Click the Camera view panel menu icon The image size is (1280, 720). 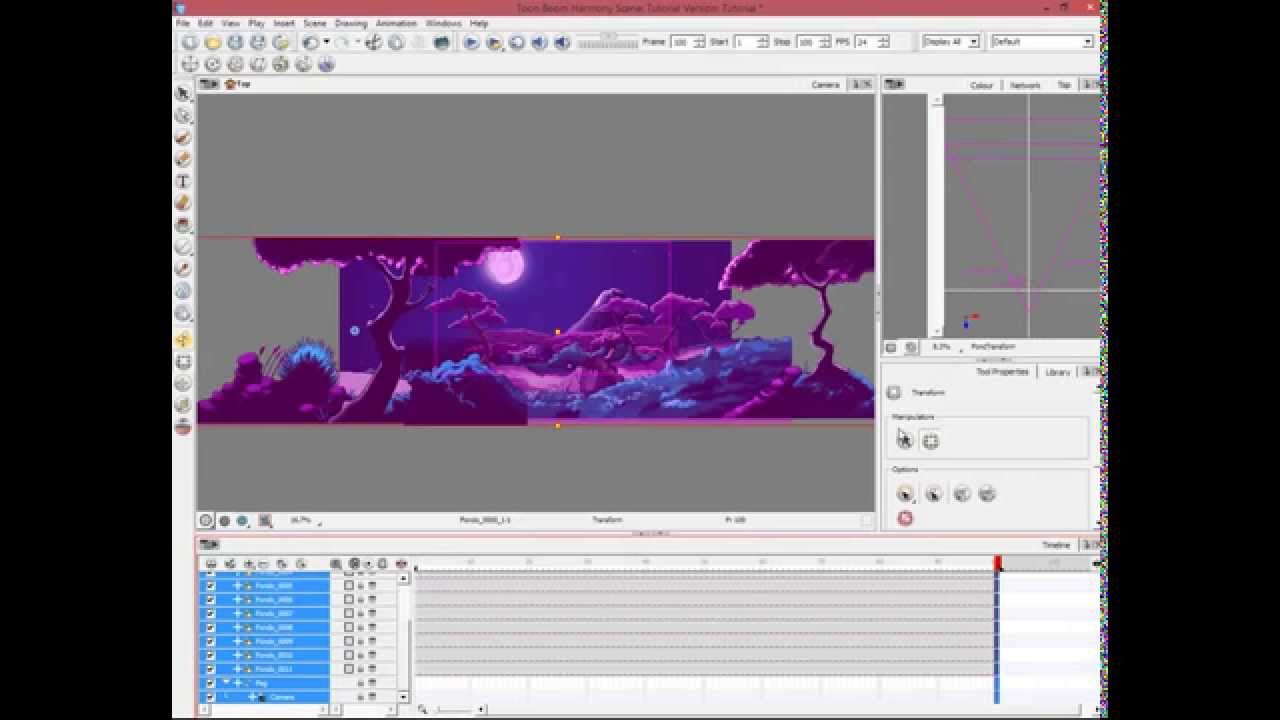[x=209, y=84]
